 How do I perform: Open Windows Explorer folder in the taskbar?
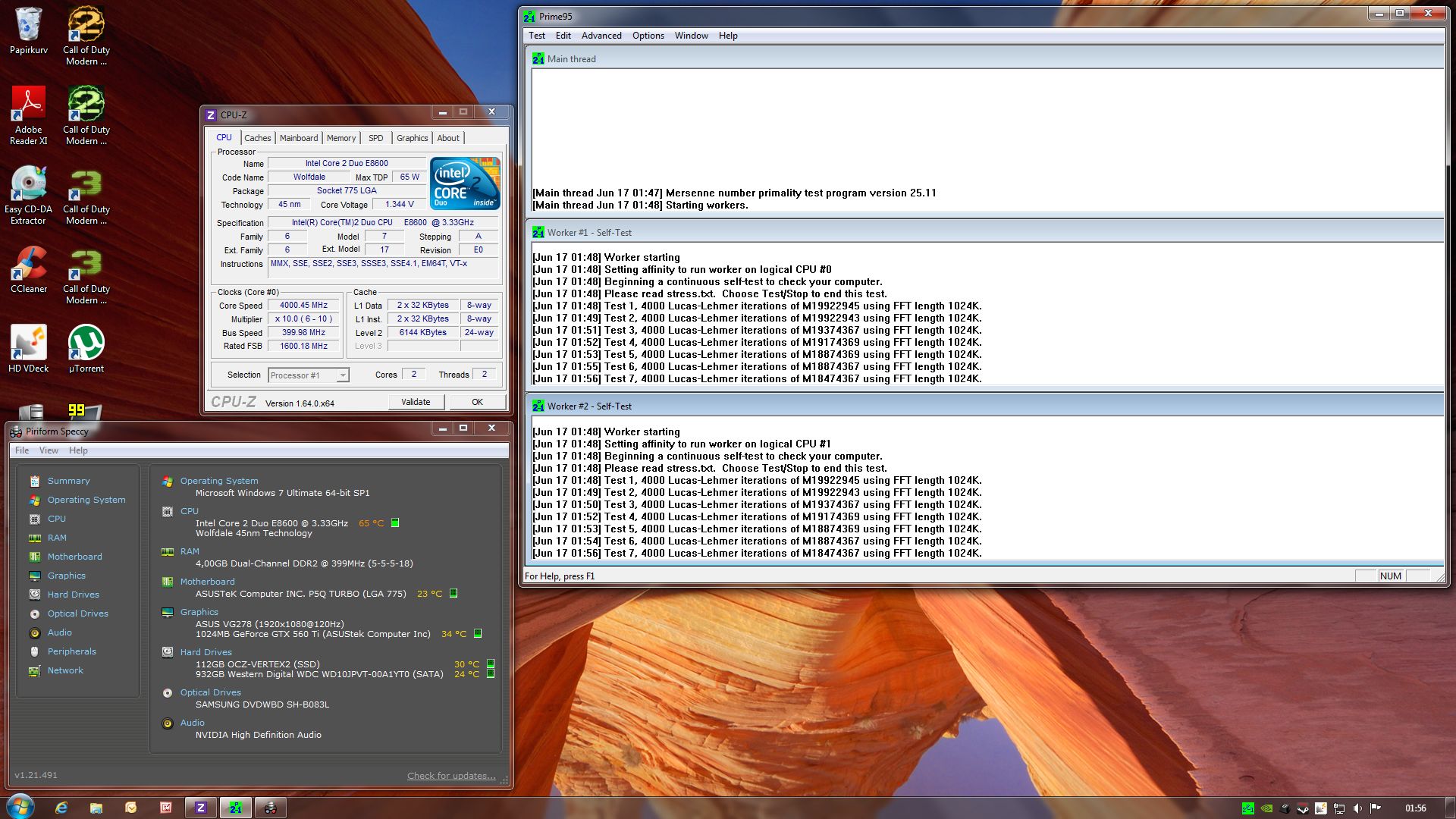(x=96, y=808)
